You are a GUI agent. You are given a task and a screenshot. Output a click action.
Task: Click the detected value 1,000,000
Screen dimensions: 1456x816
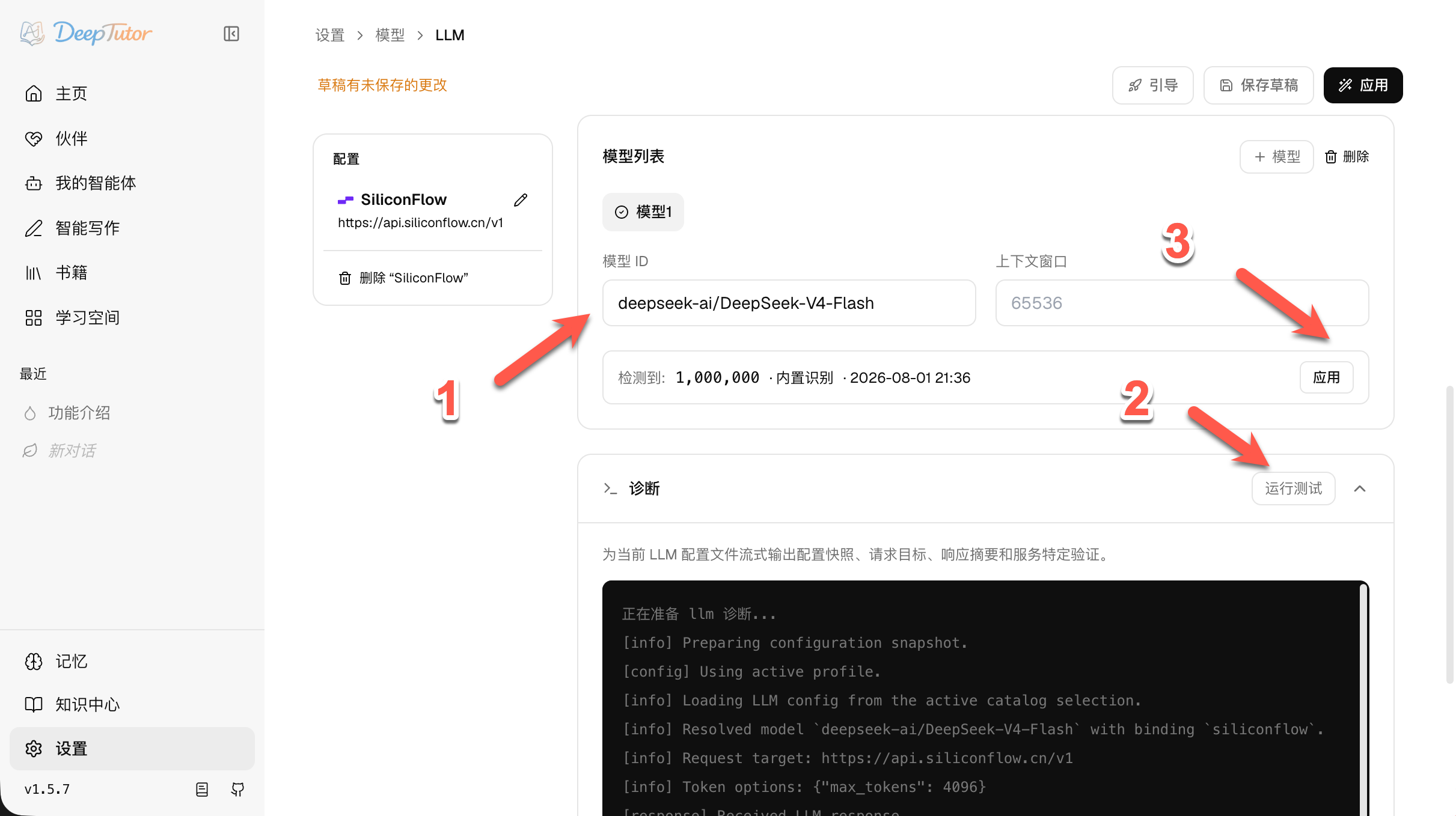tap(717, 377)
